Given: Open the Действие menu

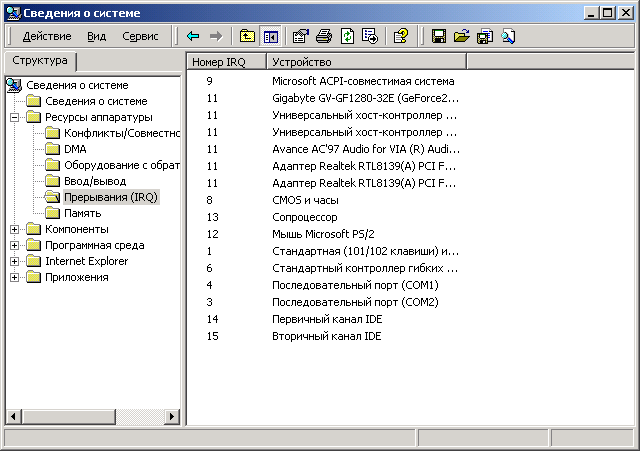Looking at the screenshot, I should click(x=47, y=36).
